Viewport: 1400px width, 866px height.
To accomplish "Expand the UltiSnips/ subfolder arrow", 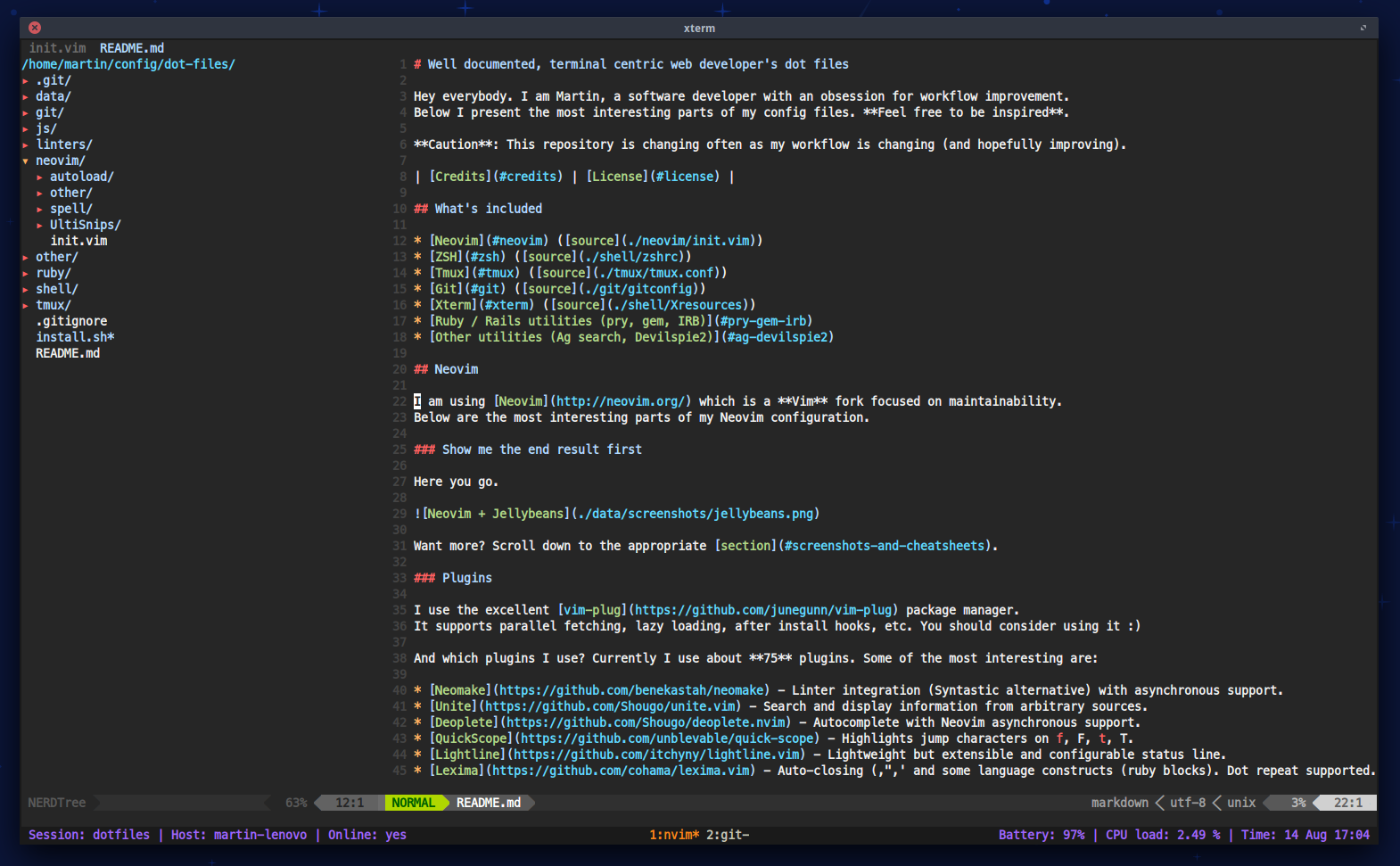I will click(40, 226).
